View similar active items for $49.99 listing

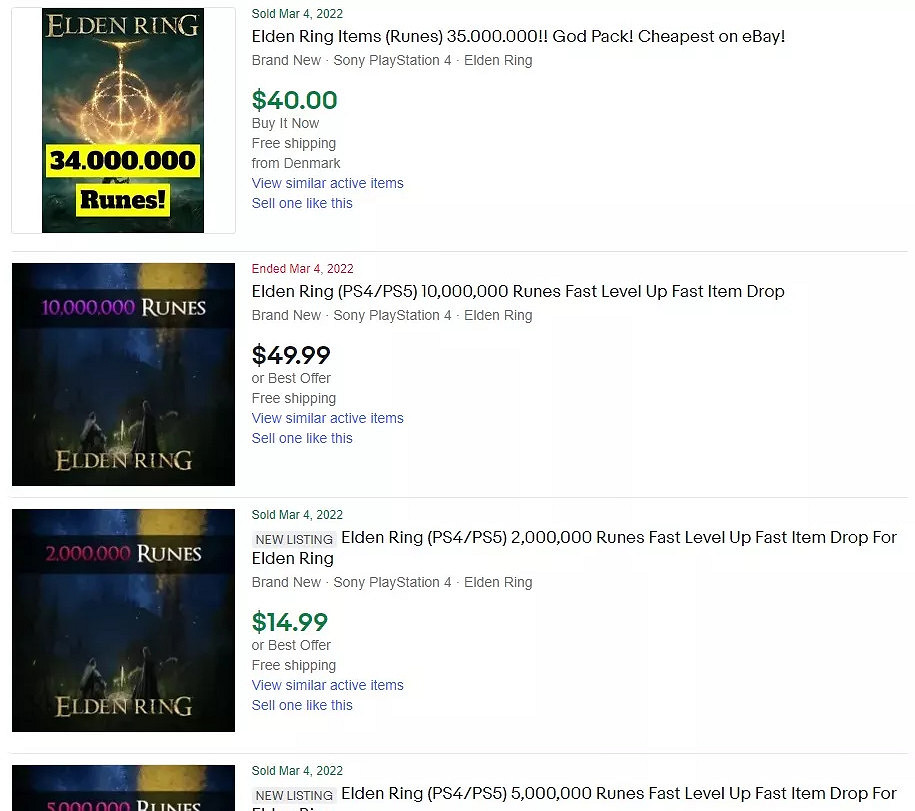[327, 418]
